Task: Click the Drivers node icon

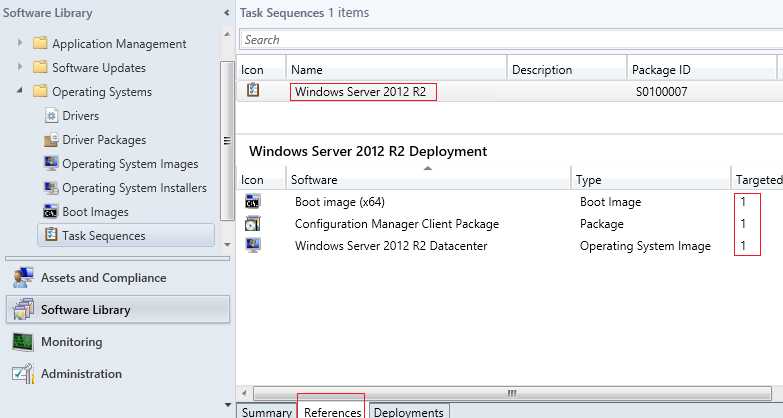Action: pyautogui.click(x=51, y=115)
